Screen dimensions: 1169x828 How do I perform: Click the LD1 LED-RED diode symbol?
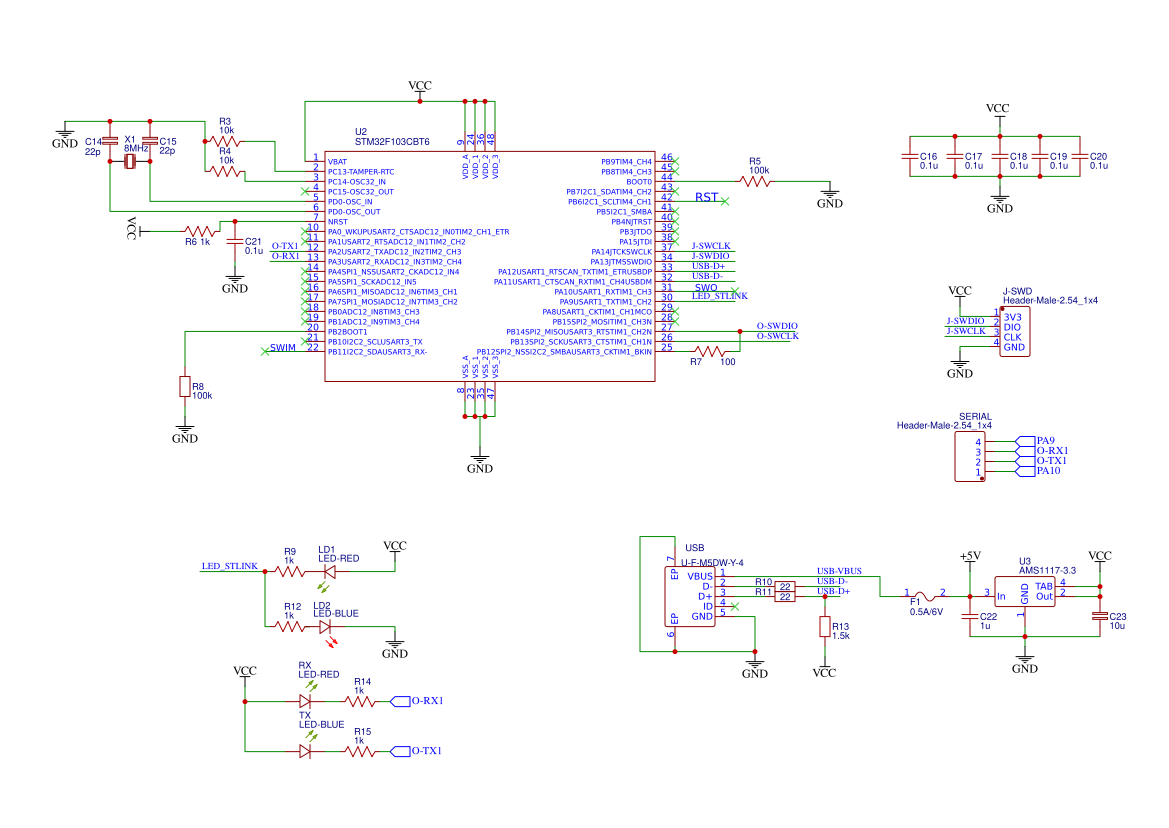(329, 572)
